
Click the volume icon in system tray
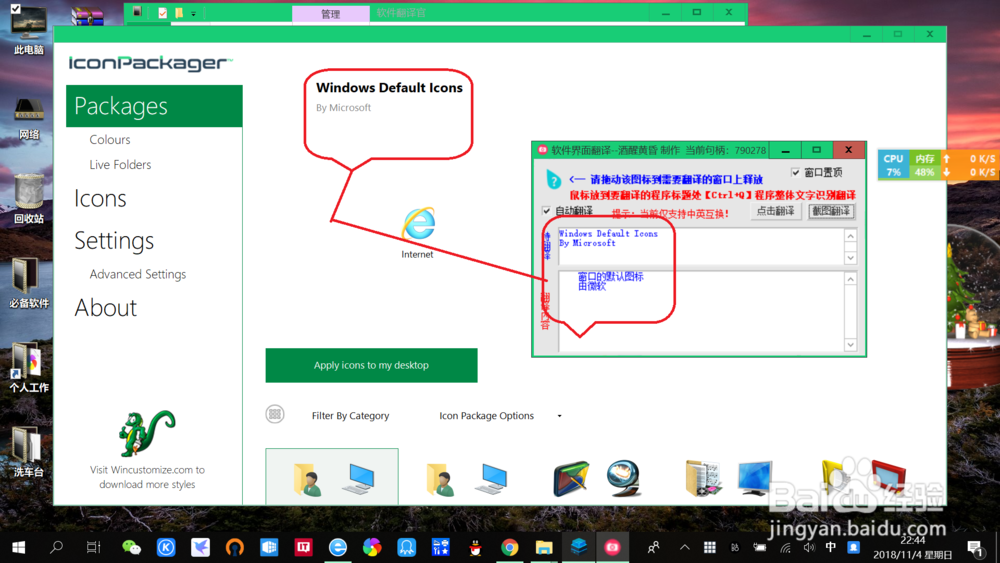pyautogui.click(x=809, y=547)
